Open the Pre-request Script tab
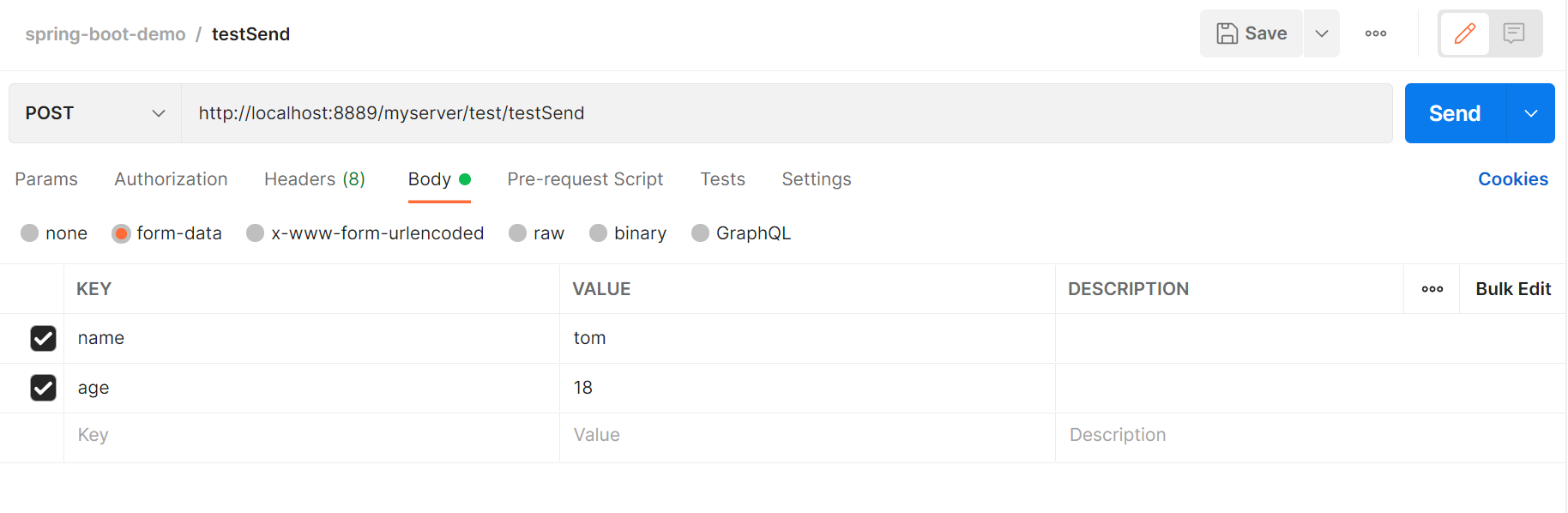The image size is (1568, 513). (585, 179)
